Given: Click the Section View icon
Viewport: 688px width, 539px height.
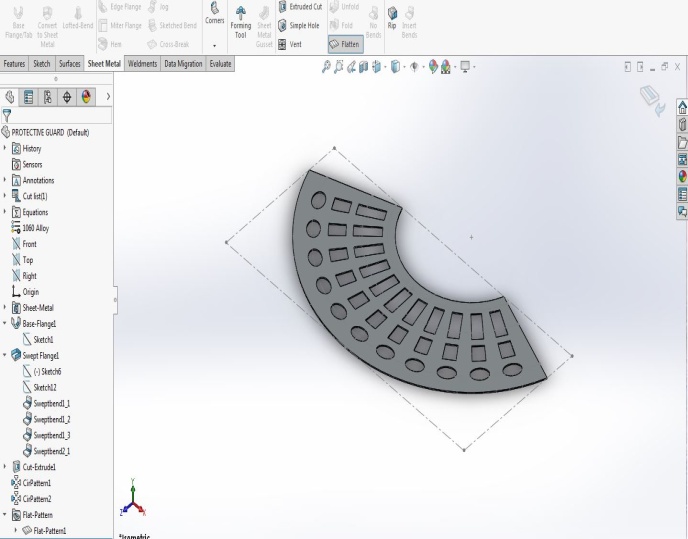Looking at the screenshot, I should click(363, 67).
